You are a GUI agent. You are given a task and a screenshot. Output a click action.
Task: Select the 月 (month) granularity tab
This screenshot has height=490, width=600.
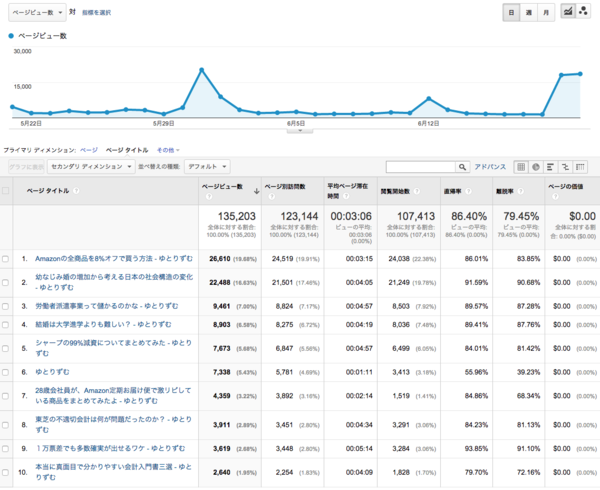546,12
